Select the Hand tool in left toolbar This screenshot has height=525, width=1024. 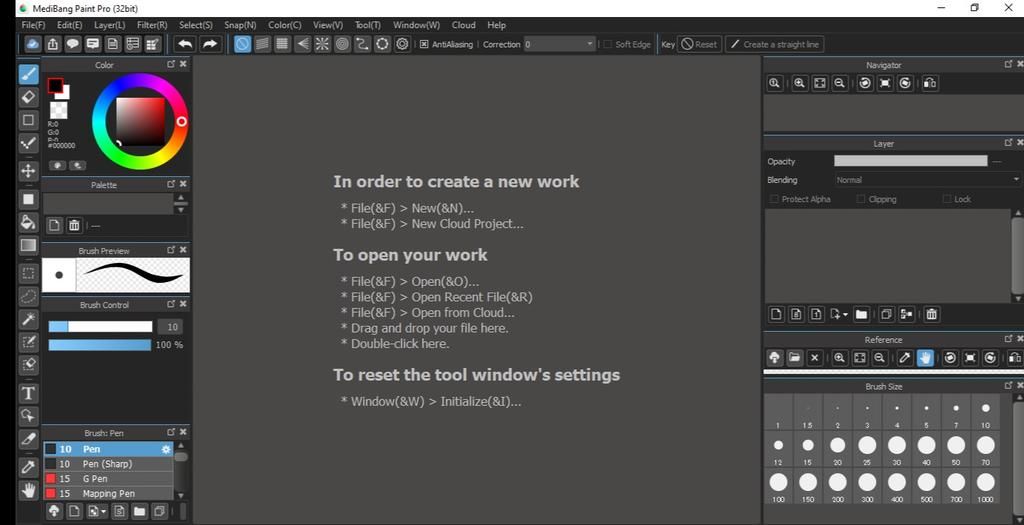coord(28,490)
